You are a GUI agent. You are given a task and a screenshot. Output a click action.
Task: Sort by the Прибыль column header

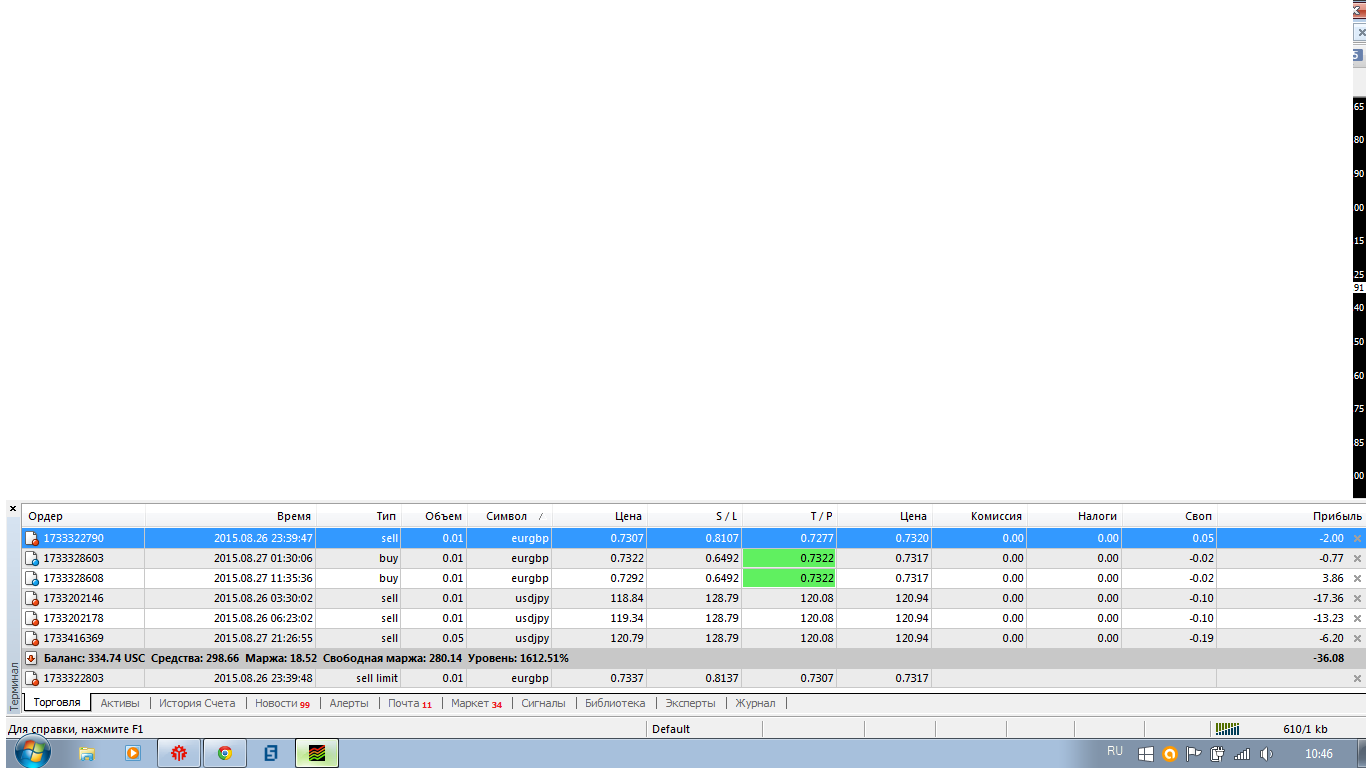click(1292, 516)
